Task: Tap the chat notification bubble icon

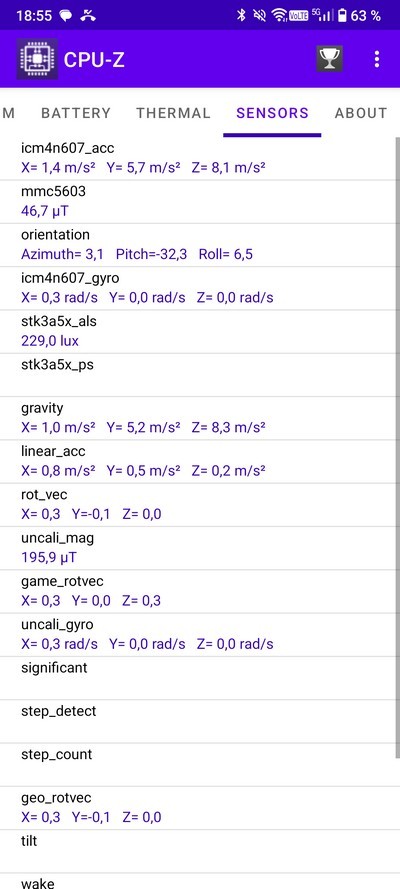Action: point(66,16)
